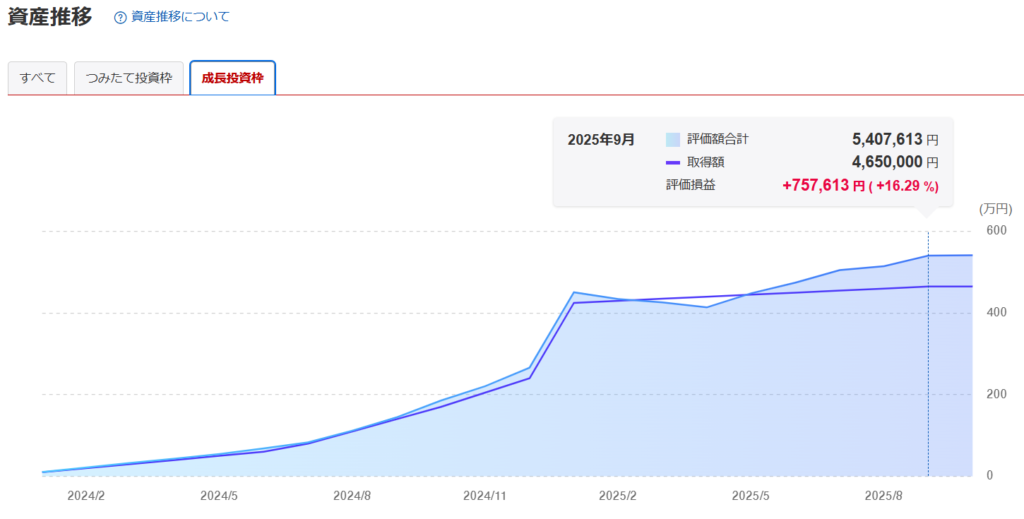Click the 2025/2 x-axis label
This screenshot has height=519, width=1024.
click(x=618, y=496)
